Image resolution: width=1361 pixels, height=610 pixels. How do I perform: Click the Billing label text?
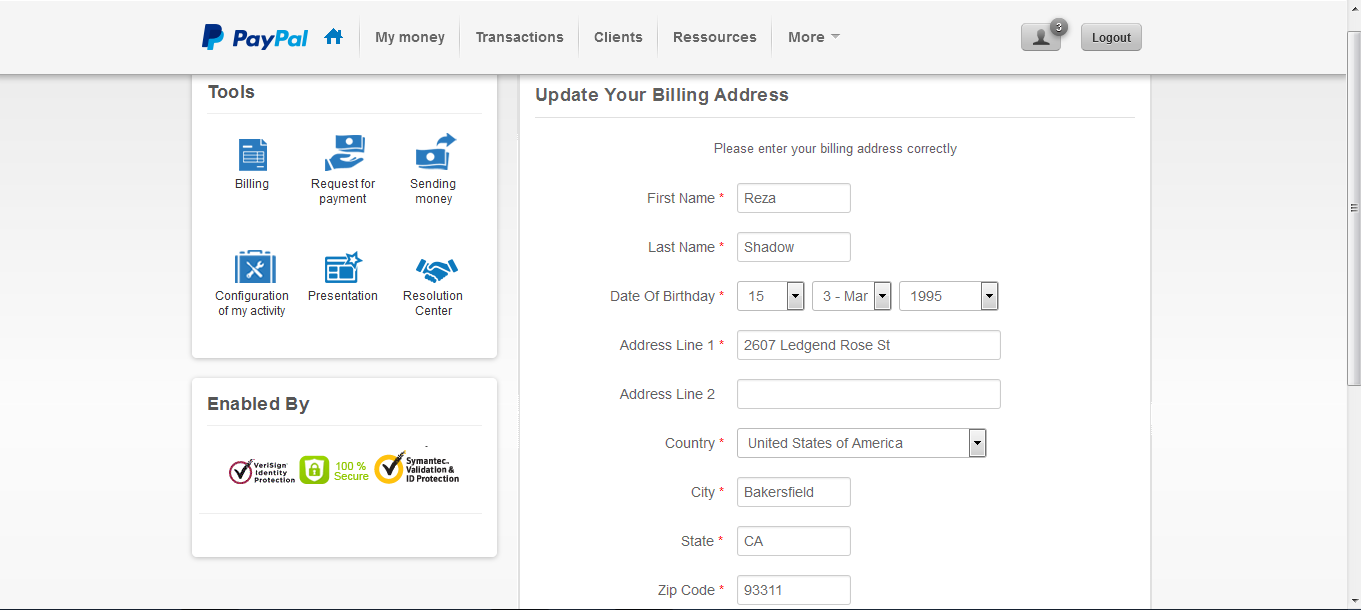tap(252, 184)
